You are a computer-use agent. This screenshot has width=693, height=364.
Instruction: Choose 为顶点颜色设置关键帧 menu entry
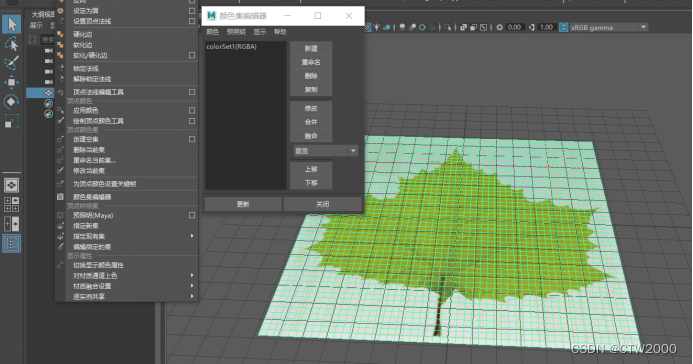(x=104, y=184)
